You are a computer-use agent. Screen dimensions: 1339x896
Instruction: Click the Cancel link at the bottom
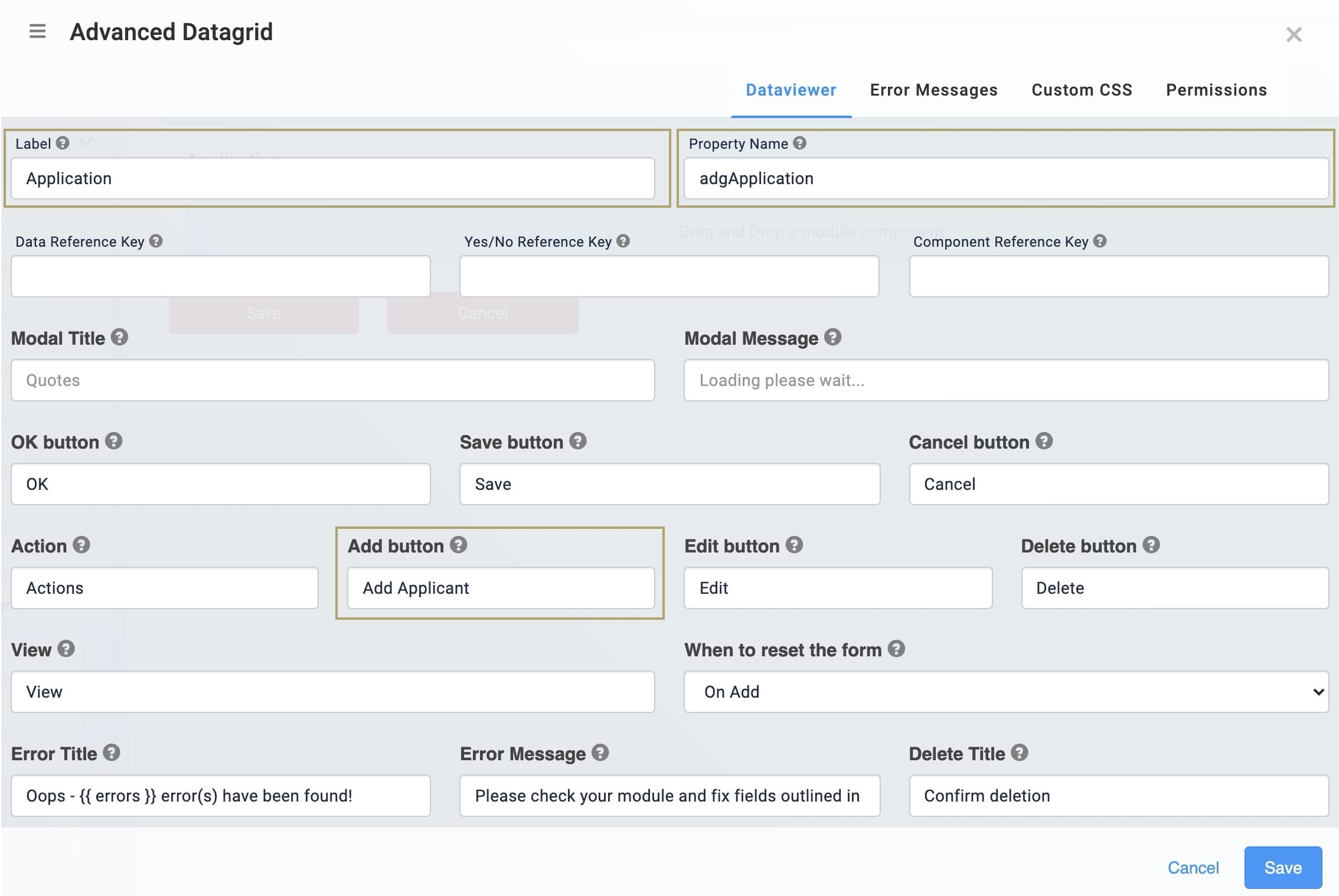pos(1193,868)
